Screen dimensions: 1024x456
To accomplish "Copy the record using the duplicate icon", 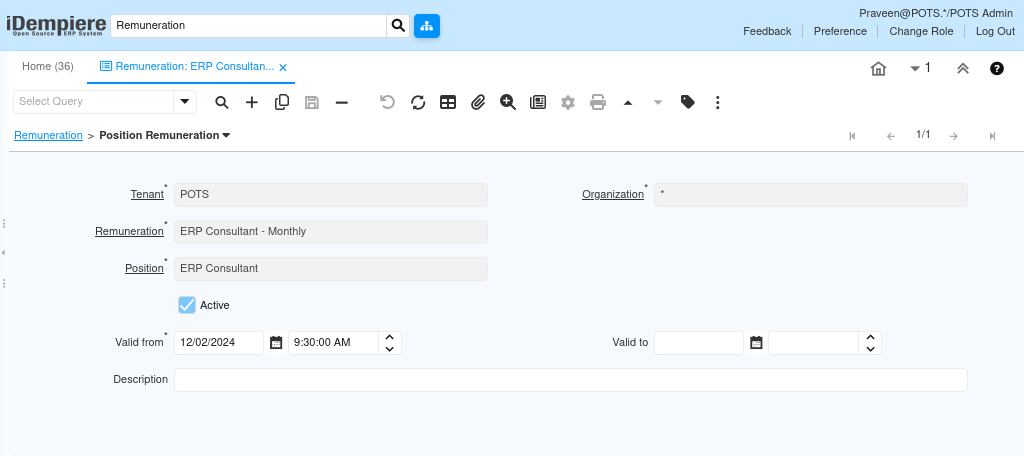I will [282, 102].
